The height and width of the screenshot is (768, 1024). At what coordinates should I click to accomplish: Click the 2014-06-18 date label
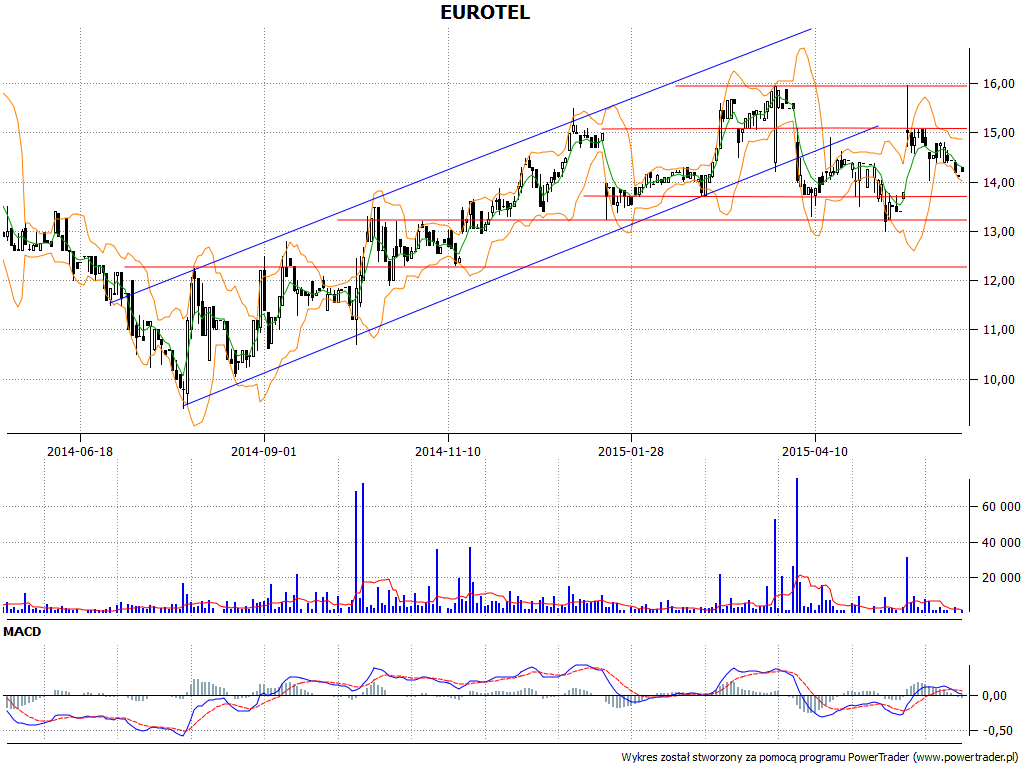pyautogui.click(x=80, y=451)
